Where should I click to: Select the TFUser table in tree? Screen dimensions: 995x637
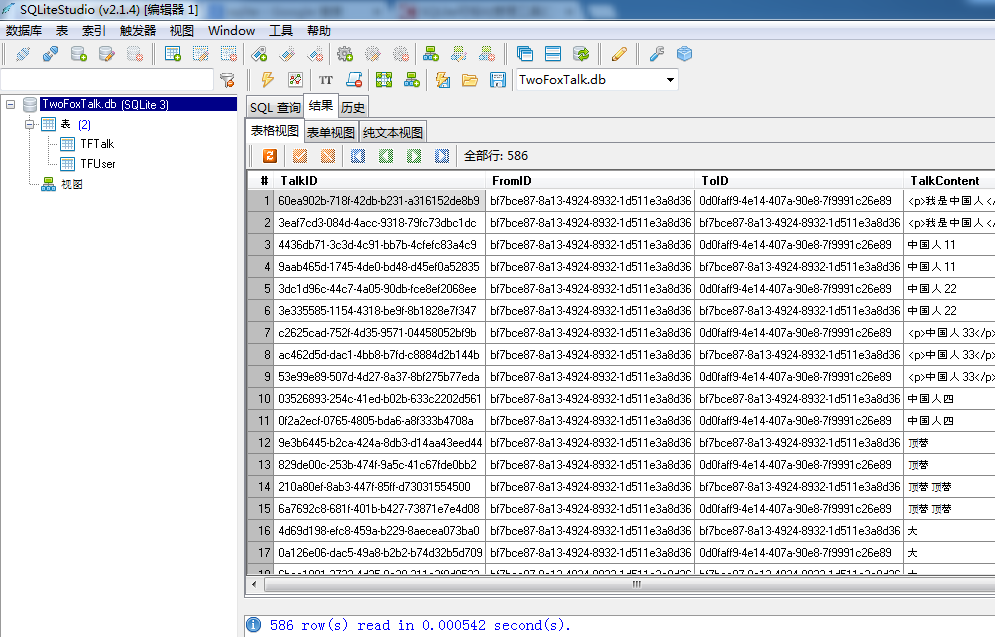(98, 164)
